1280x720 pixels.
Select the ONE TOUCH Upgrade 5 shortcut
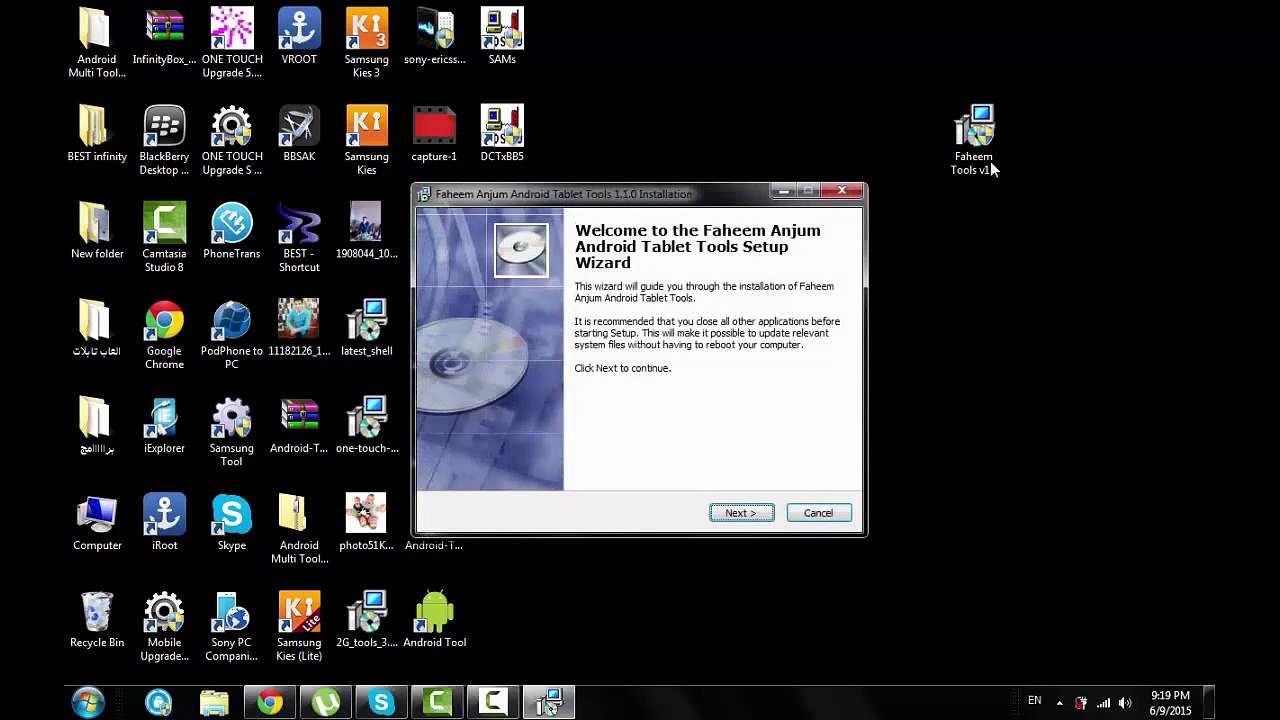232,43
